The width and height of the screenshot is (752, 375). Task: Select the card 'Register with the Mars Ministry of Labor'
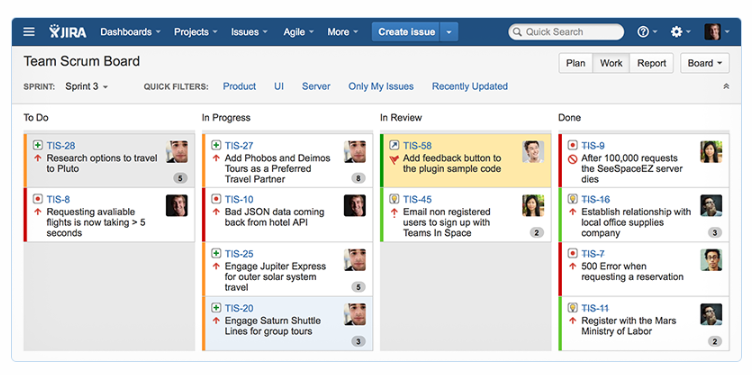644,324
